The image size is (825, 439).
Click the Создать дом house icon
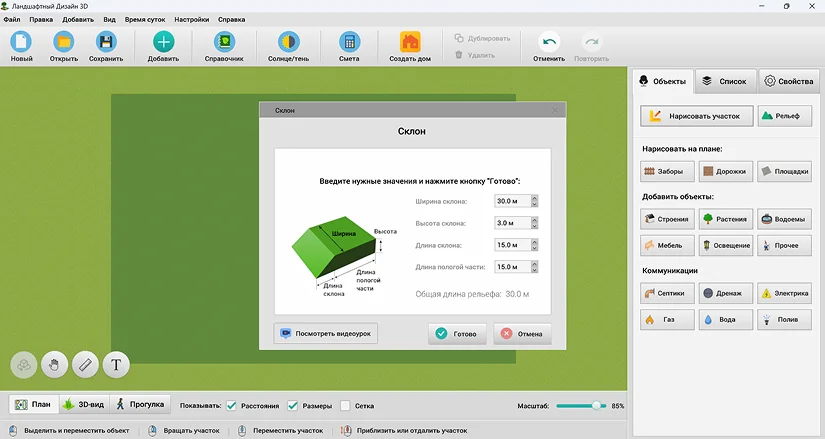point(410,42)
